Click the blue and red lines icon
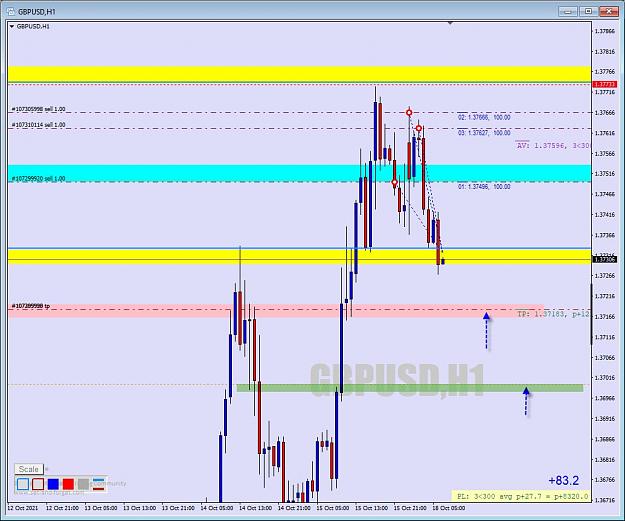 pyautogui.click(x=98, y=484)
